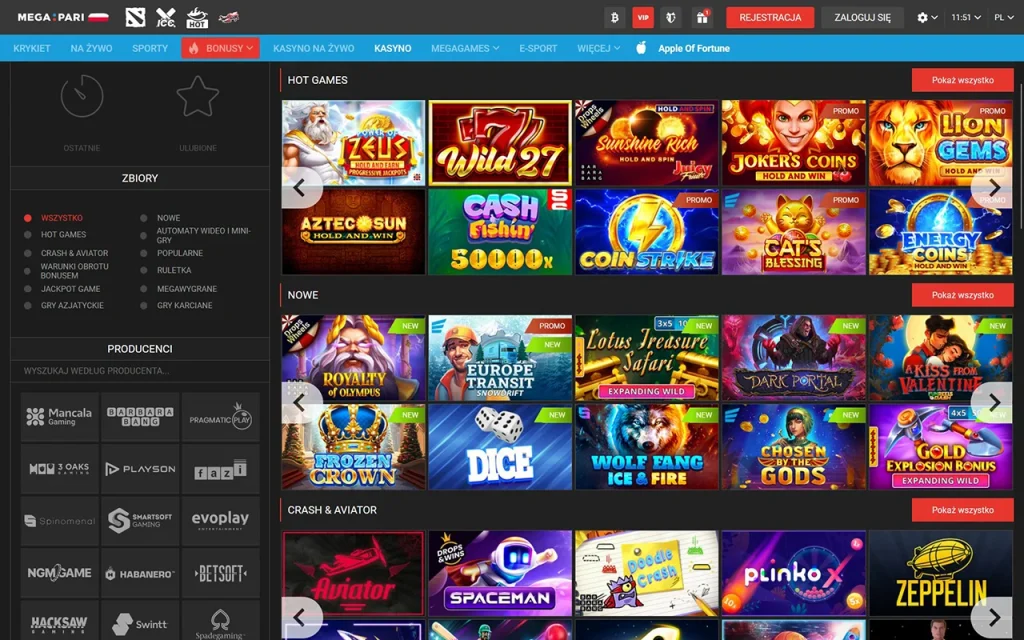Open the settings gear dropdown
The image size is (1024, 640).
click(927, 18)
